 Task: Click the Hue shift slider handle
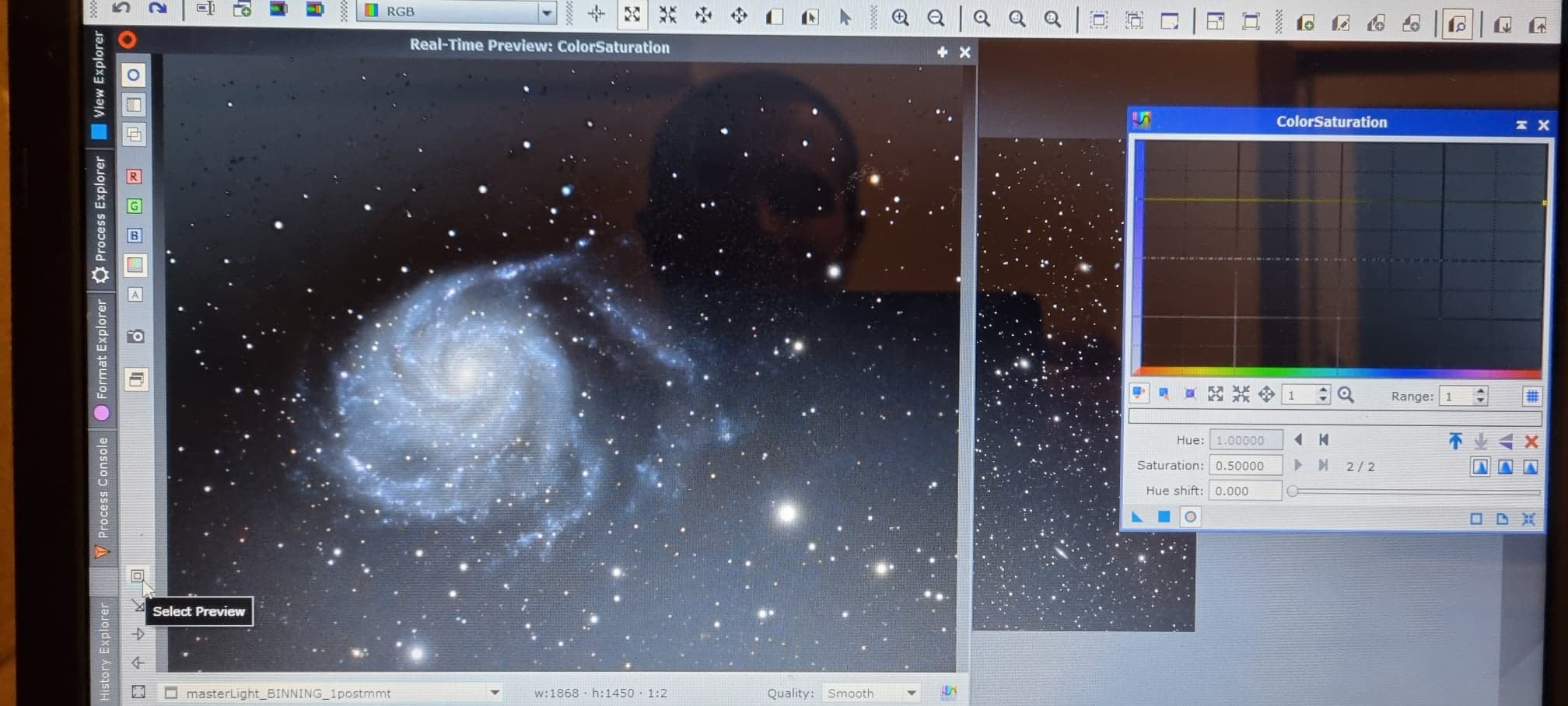[x=1293, y=491]
